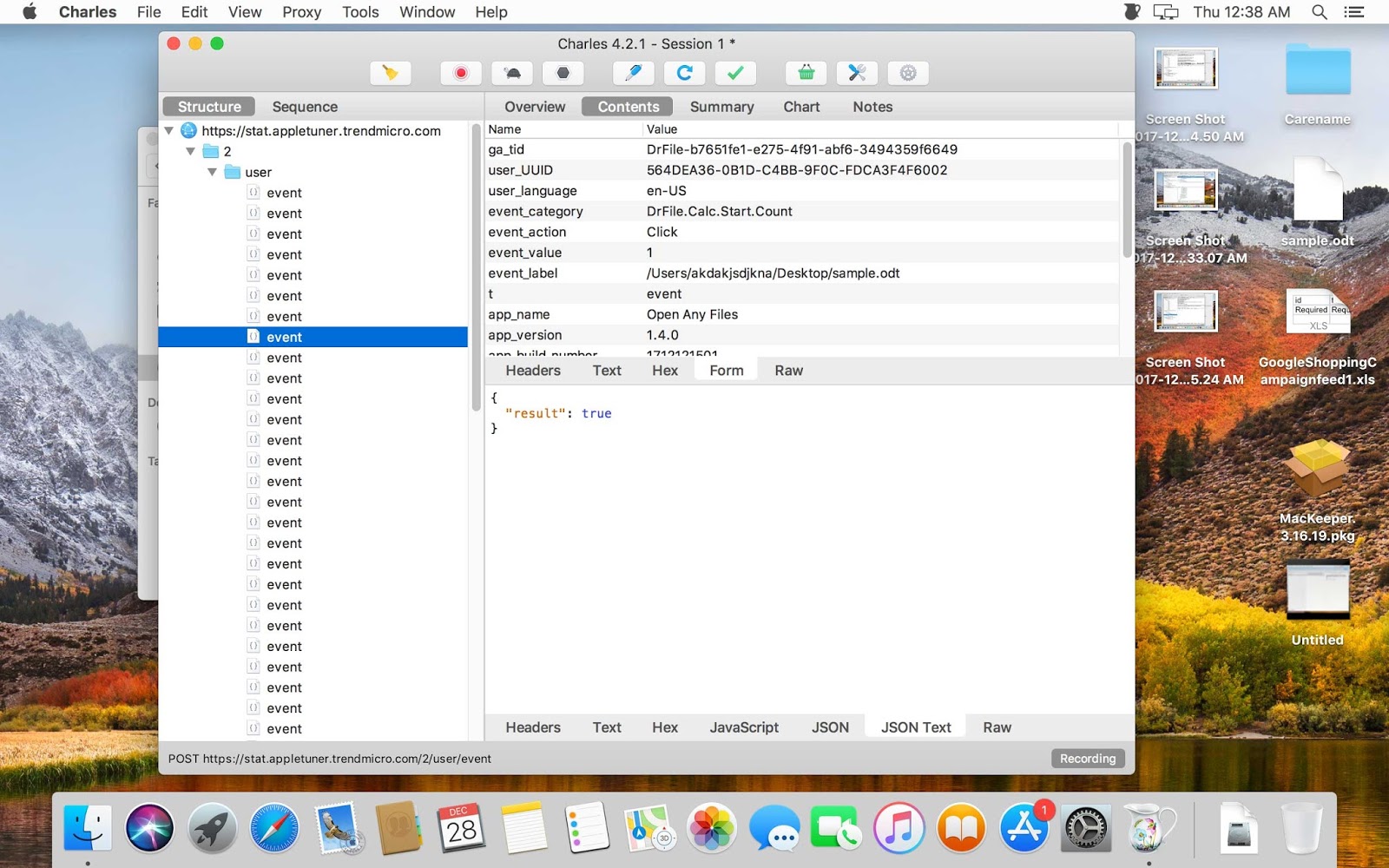Screen dimensions: 1389x868
Task: Show response JSON tree view
Action: [x=830, y=727]
